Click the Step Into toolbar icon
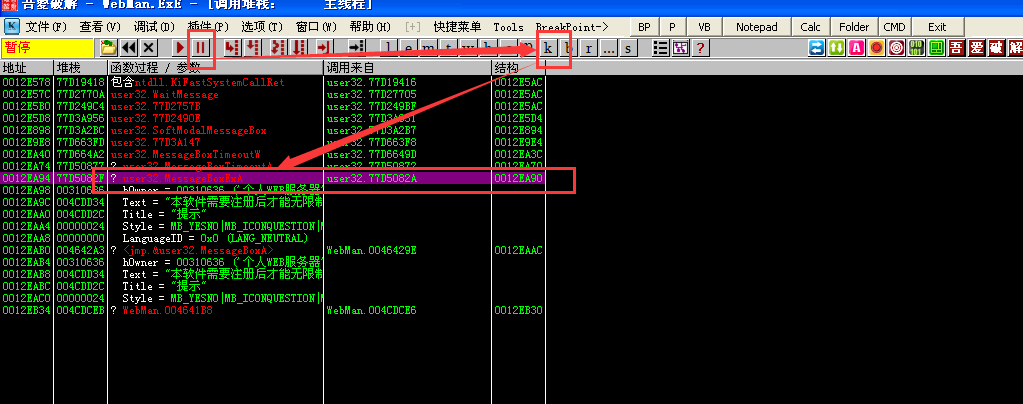1023x404 pixels. [232, 48]
